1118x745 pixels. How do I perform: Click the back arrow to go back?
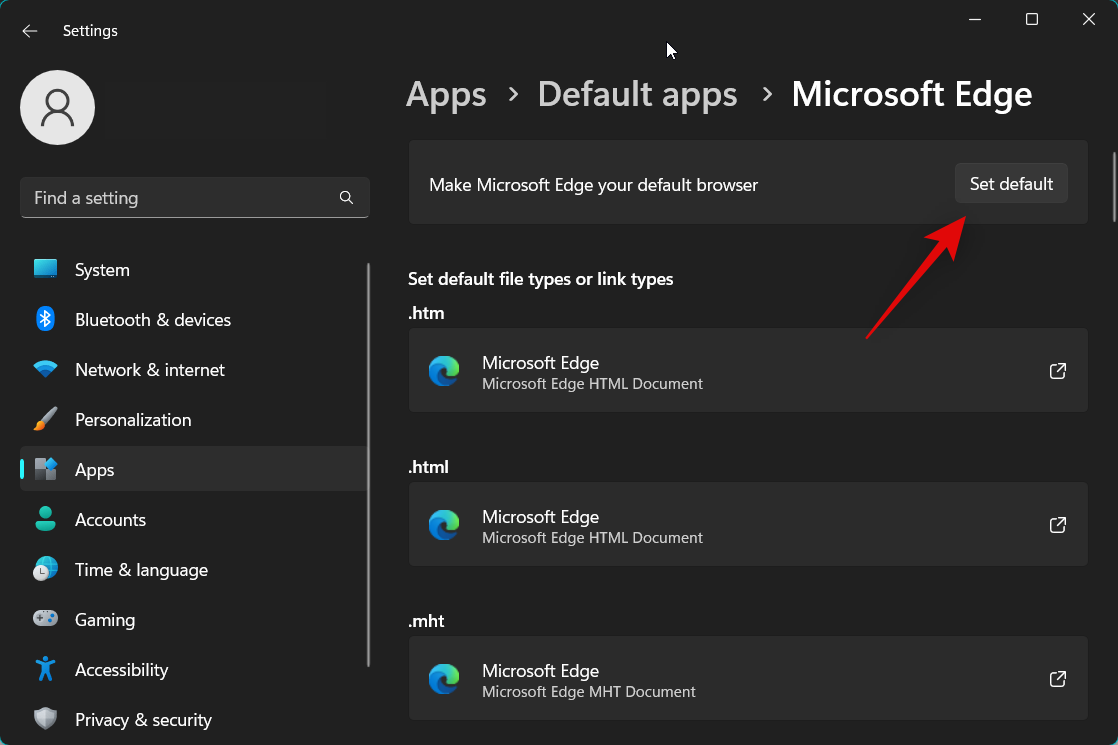(x=29, y=30)
